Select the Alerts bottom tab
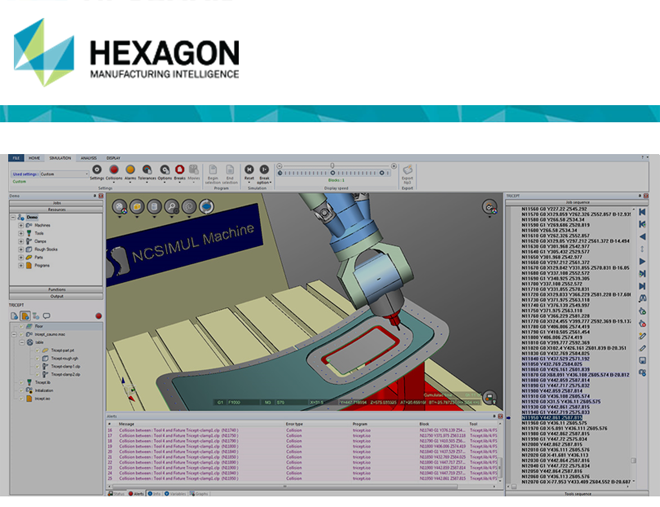 pyautogui.click(x=136, y=494)
